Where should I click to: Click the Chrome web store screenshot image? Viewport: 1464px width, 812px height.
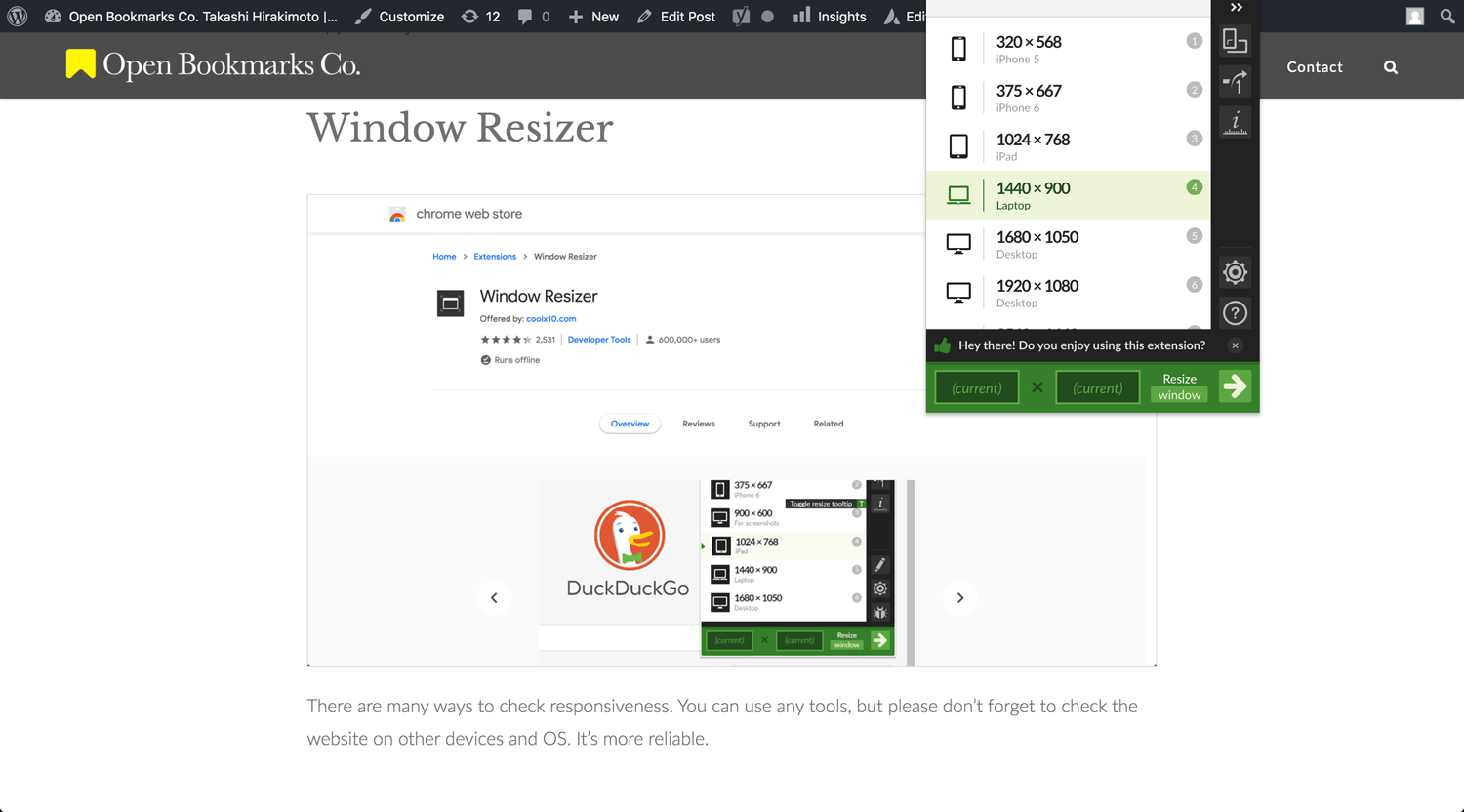[x=732, y=430]
